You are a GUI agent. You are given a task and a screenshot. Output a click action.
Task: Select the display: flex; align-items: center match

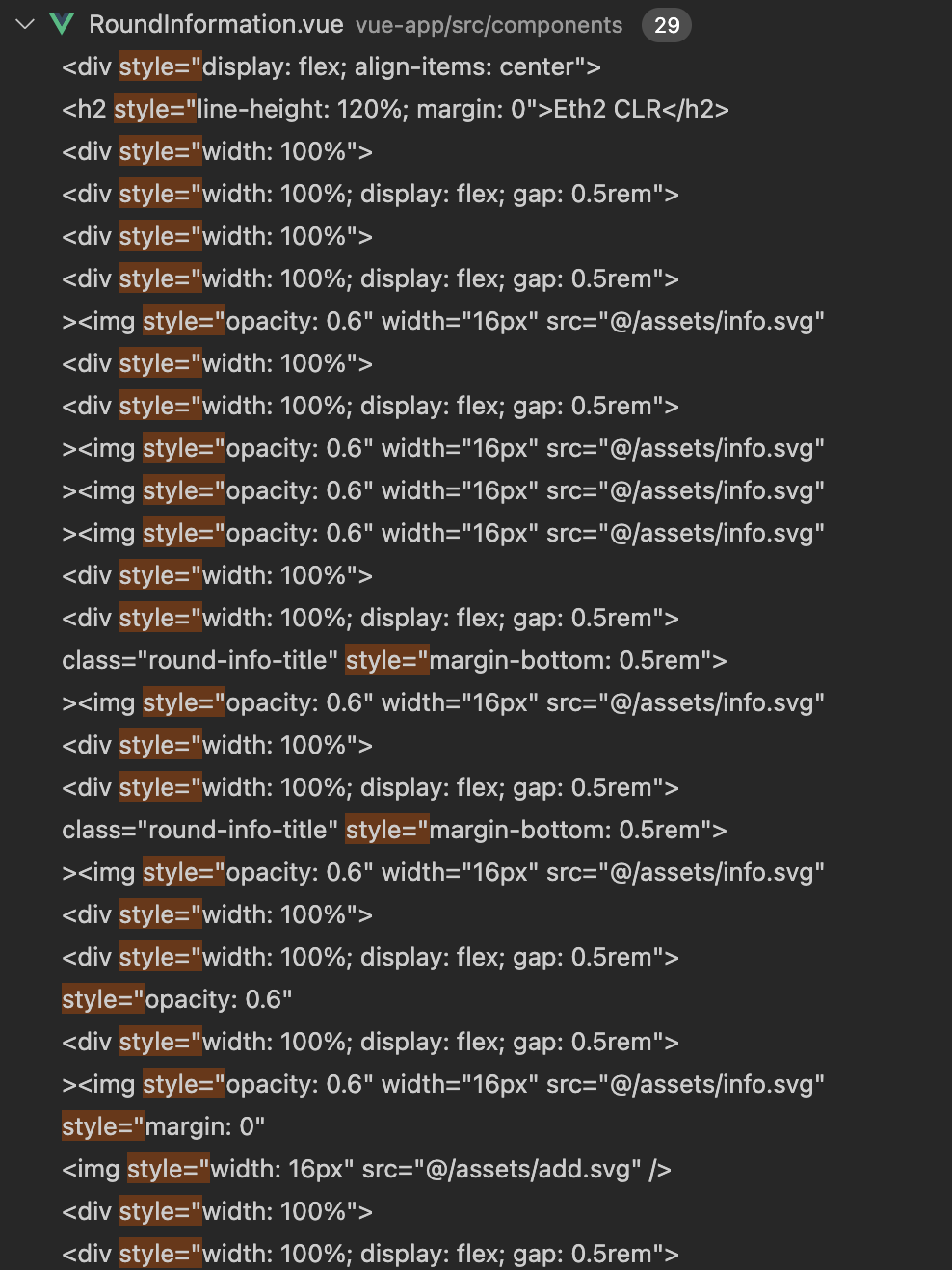click(331, 66)
